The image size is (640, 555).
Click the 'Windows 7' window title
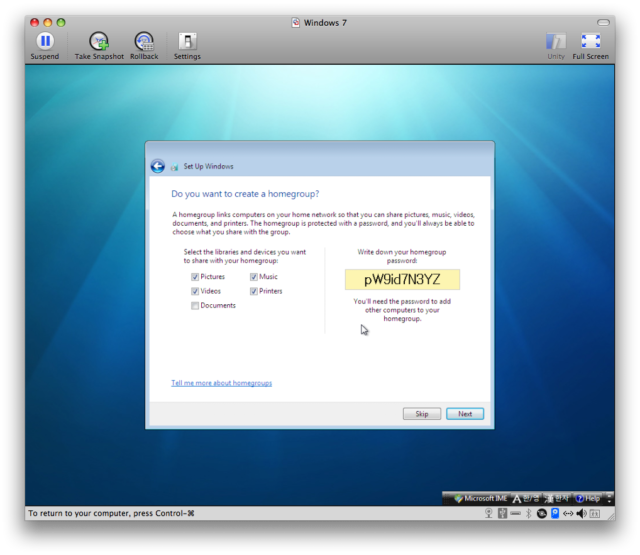[x=325, y=23]
